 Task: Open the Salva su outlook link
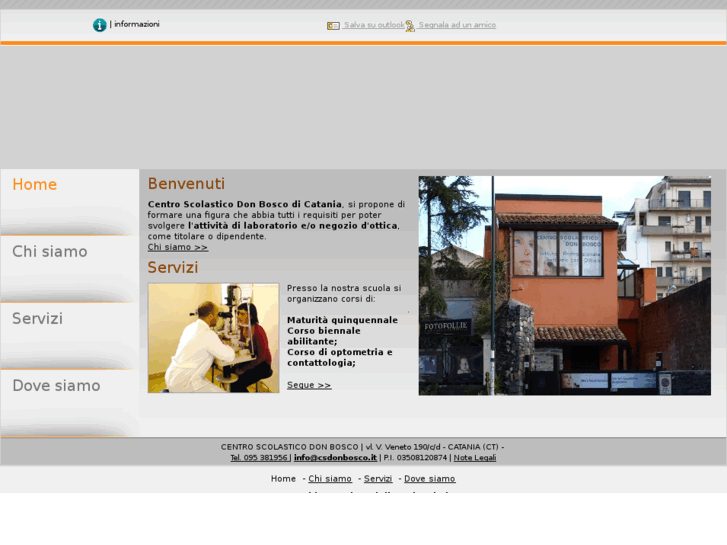[x=374, y=25]
